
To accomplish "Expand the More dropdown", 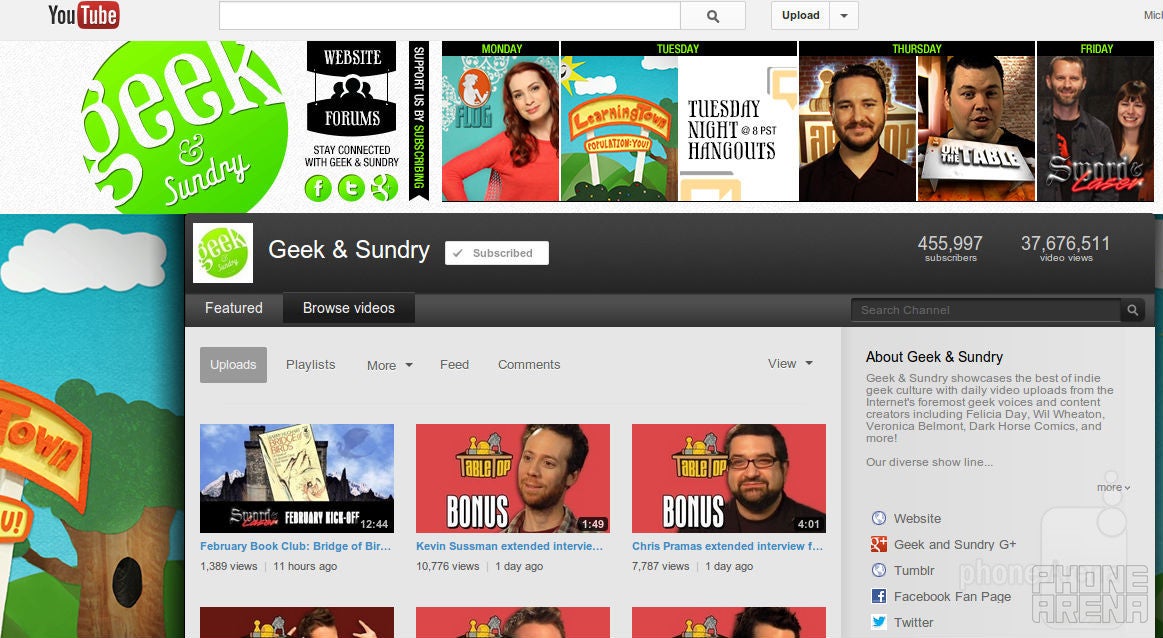I will tap(389, 365).
